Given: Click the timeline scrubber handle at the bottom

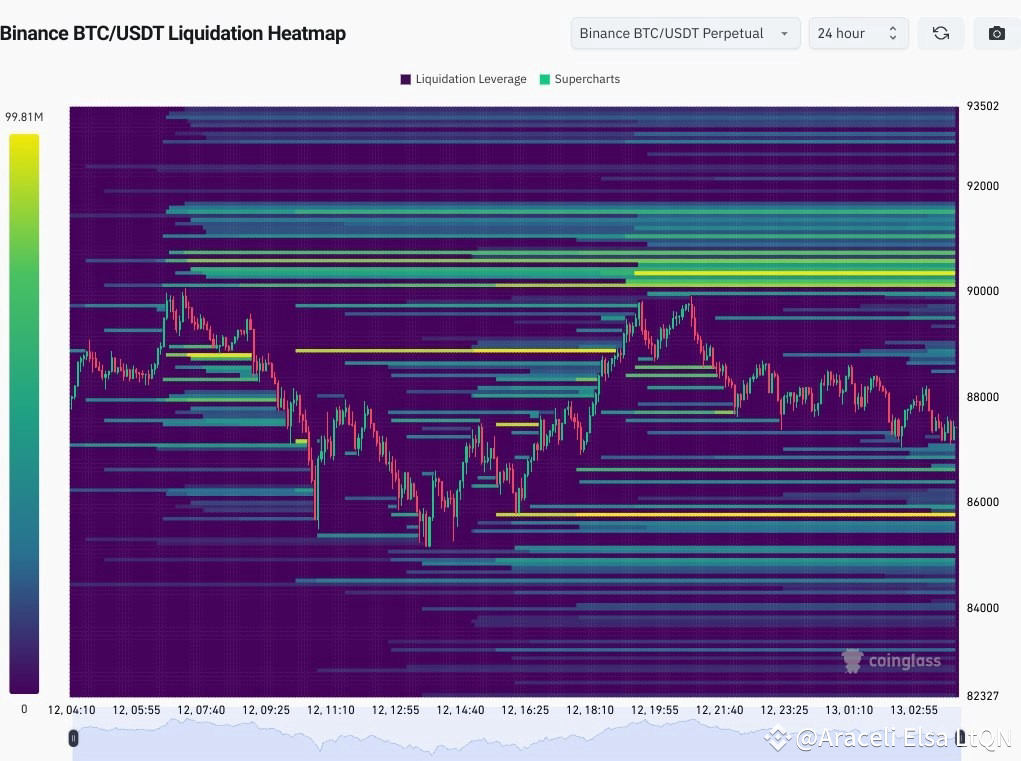Looking at the screenshot, I should [72, 738].
